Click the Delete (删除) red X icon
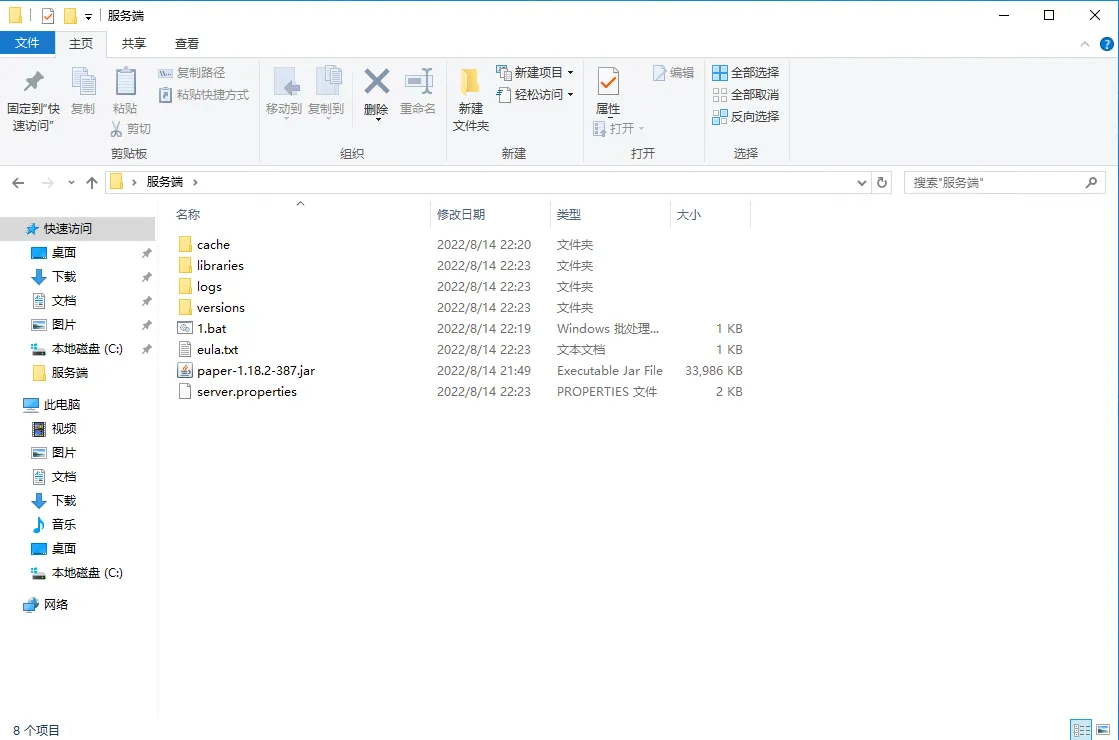 (376, 82)
